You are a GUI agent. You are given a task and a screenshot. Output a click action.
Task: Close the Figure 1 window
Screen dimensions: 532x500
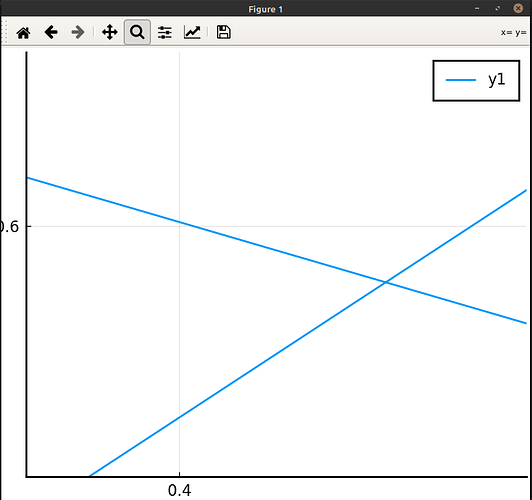pyautogui.click(x=518, y=8)
